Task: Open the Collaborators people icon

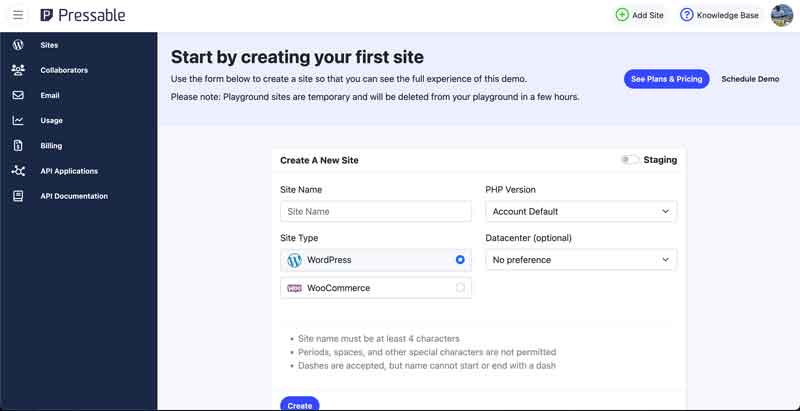Action: (x=18, y=70)
